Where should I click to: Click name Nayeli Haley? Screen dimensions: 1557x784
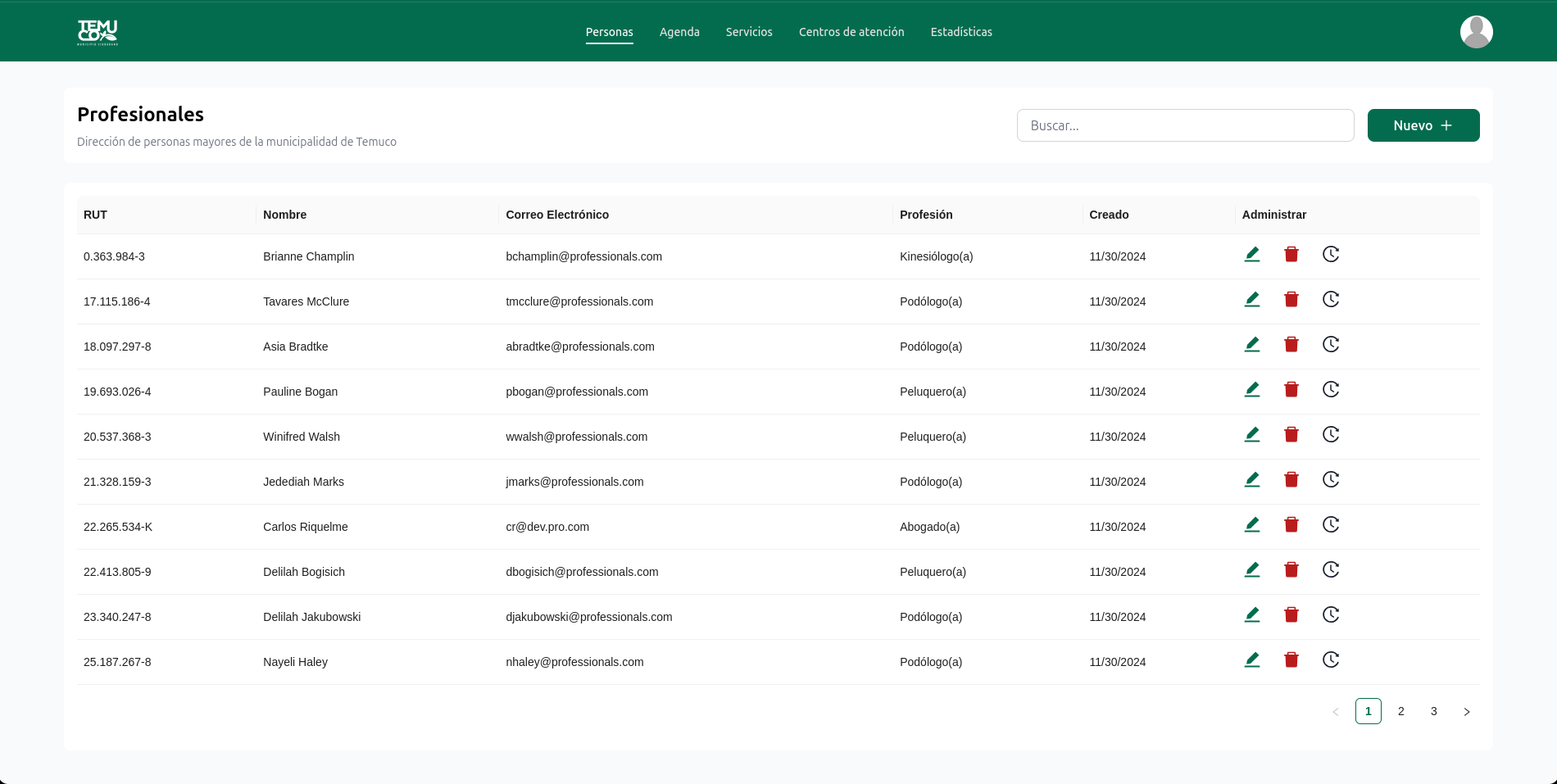pos(295,662)
